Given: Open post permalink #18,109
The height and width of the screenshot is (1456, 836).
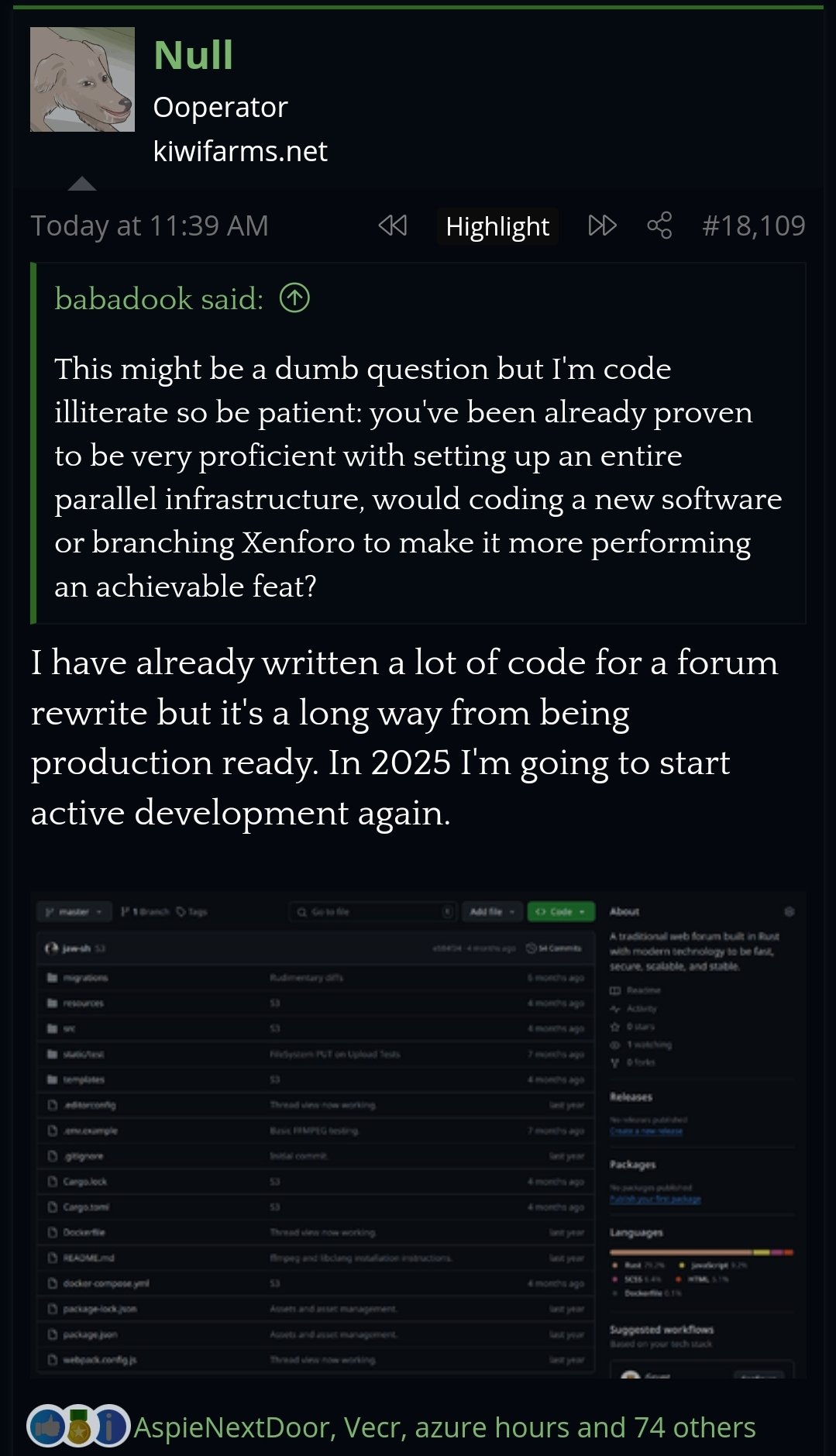Looking at the screenshot, I should pos(754,225).
